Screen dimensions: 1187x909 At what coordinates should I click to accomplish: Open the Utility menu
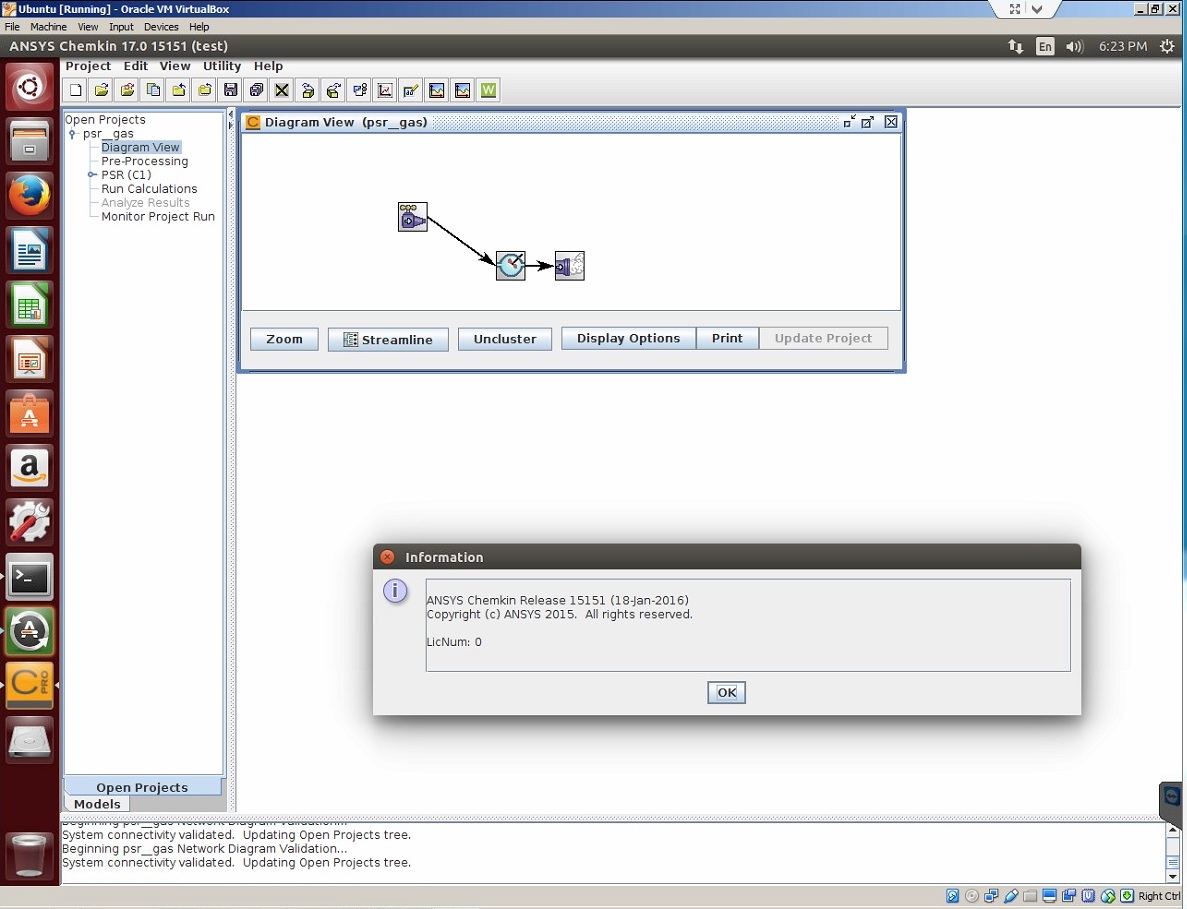pyautogui.click(x=222, y=66)
